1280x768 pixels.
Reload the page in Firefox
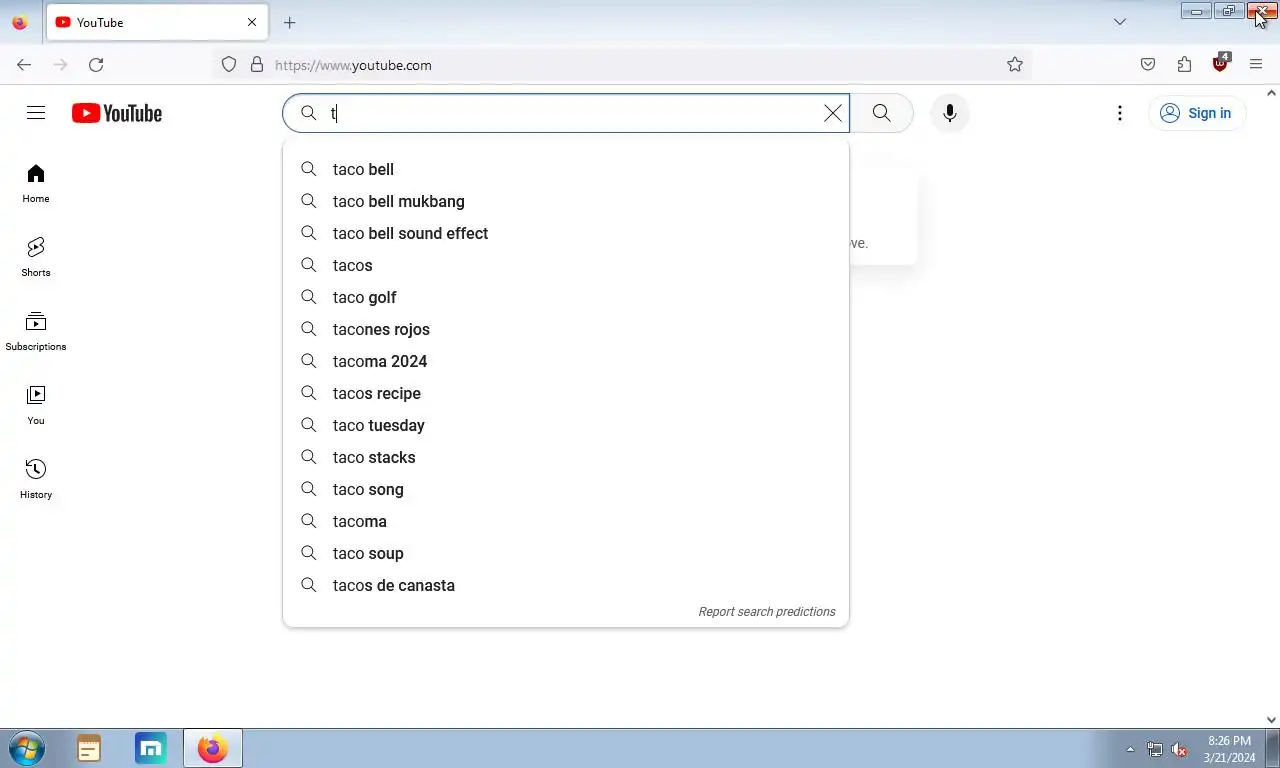point(96,65)
